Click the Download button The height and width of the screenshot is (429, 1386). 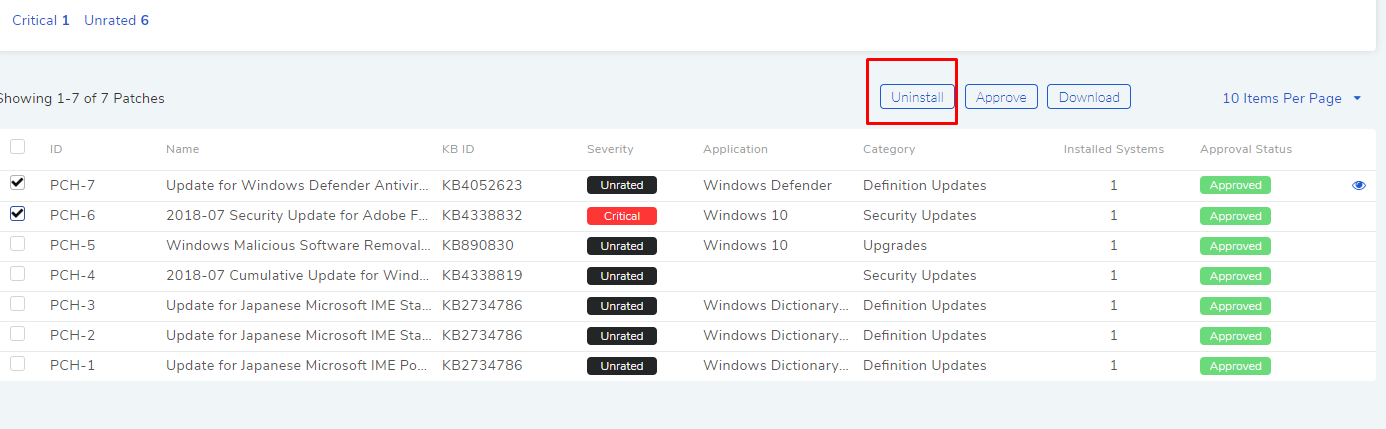[1089, 97]
